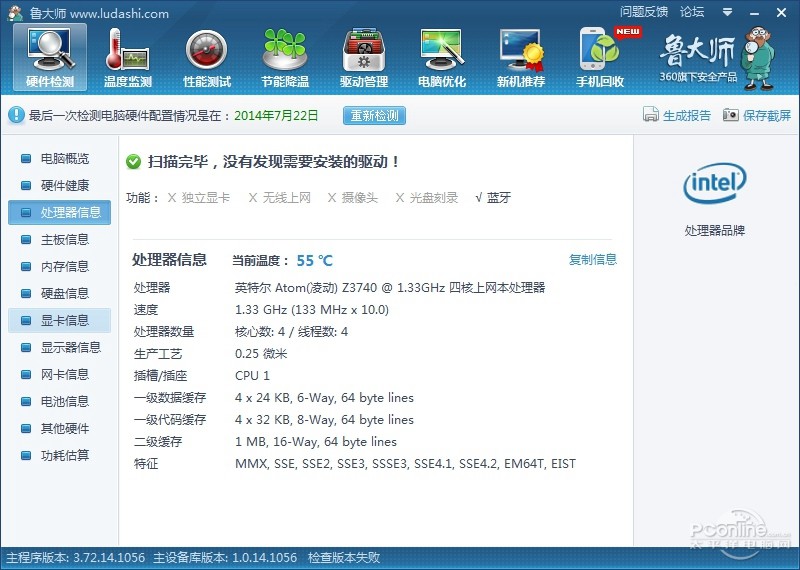Click the 光盘刻录 feature indicator
This screenshot has width=800, height=570.
[427, 197]
